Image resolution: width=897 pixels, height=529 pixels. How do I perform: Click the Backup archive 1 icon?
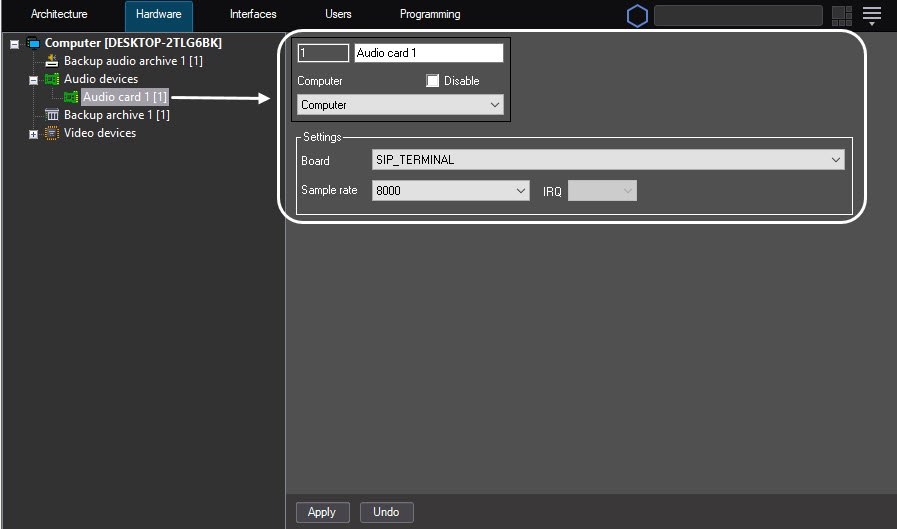52,115
